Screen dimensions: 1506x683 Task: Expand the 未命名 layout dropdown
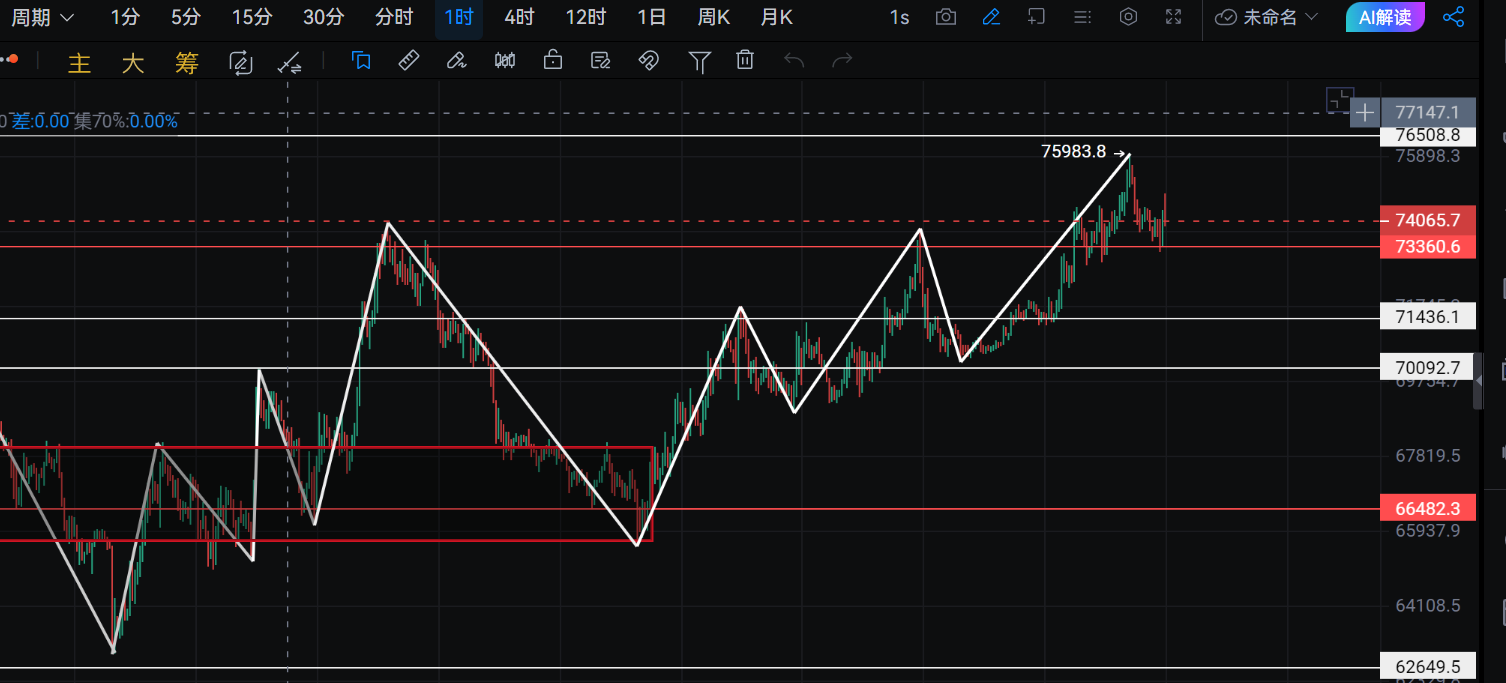click(x=1268, y=17)
